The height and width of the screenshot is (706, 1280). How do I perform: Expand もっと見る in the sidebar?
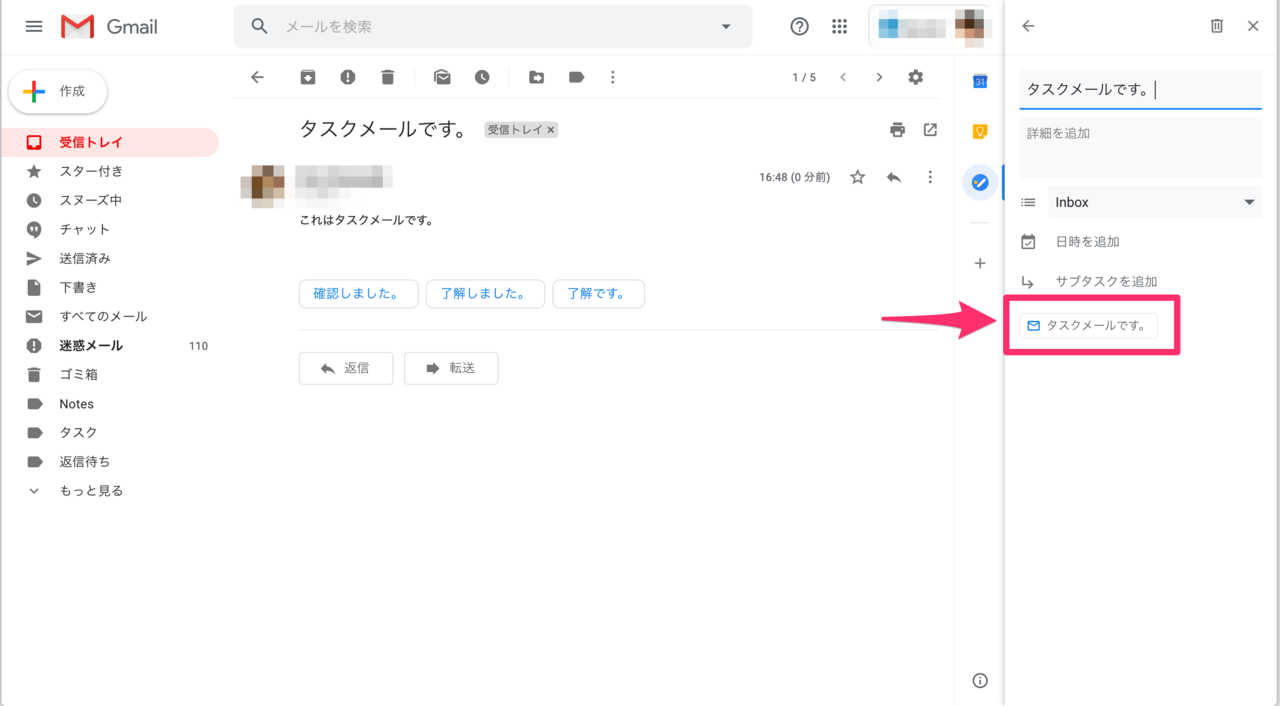[x=88, y=490]
